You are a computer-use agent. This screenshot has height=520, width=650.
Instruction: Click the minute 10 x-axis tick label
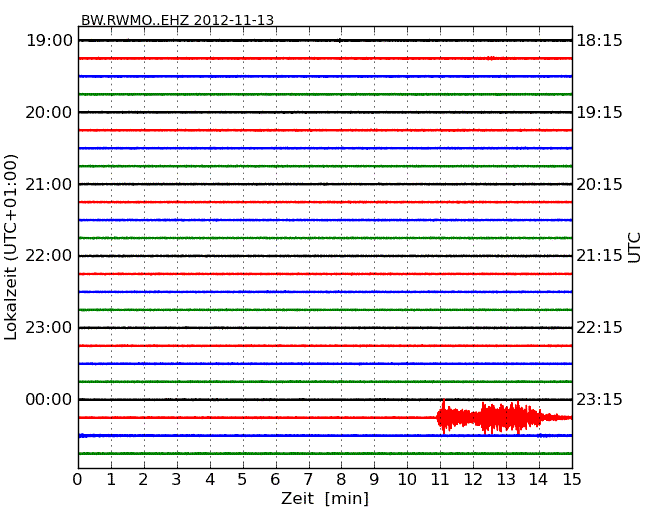point(407,479)
